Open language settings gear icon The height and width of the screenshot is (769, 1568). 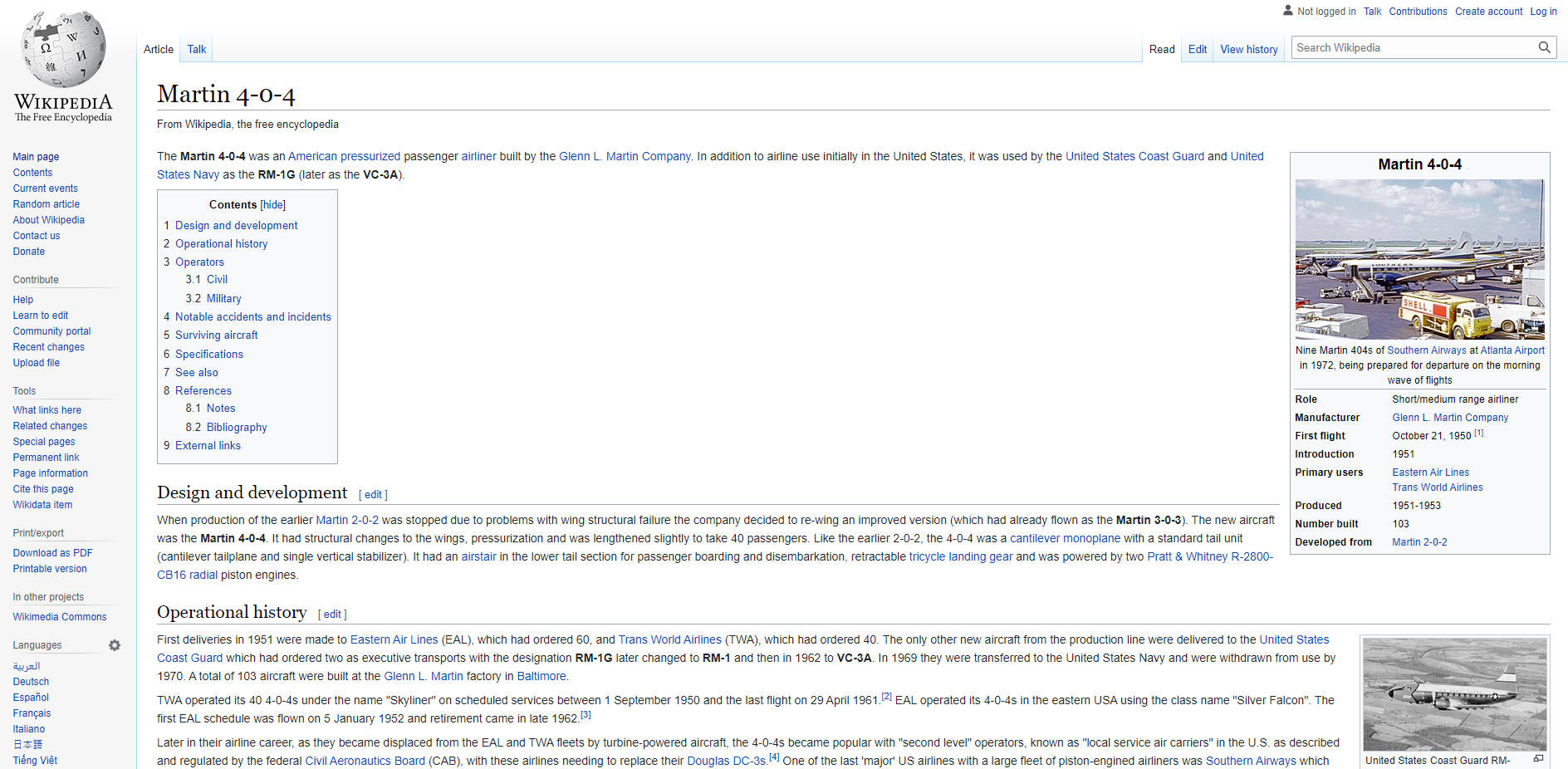[x=115, y=645]
